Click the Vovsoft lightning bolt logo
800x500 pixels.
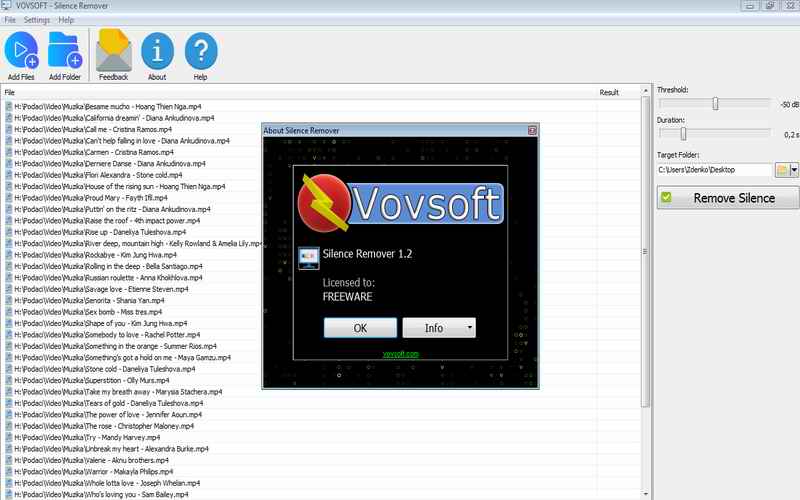click(326, 202)
